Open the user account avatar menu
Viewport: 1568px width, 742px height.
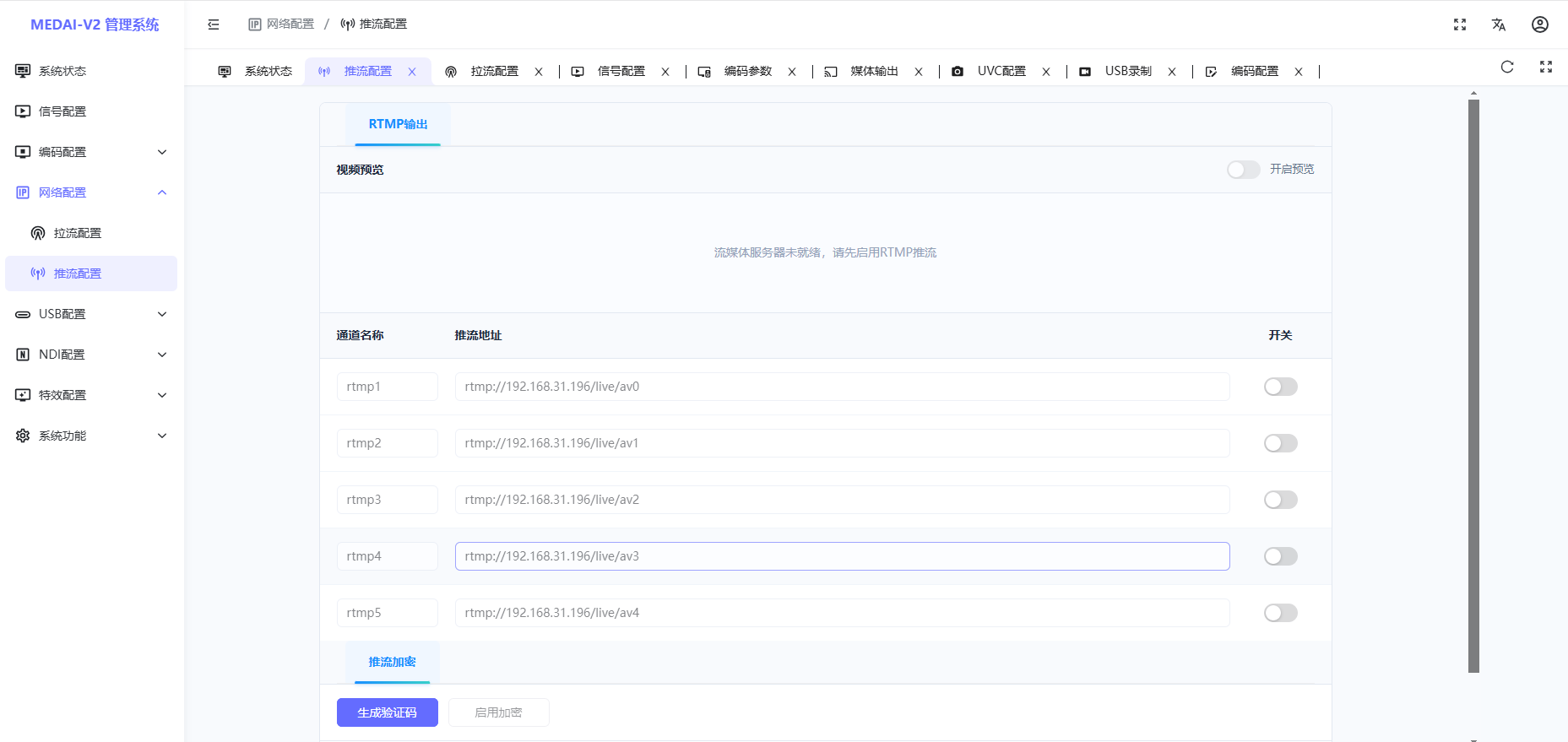1540,24
